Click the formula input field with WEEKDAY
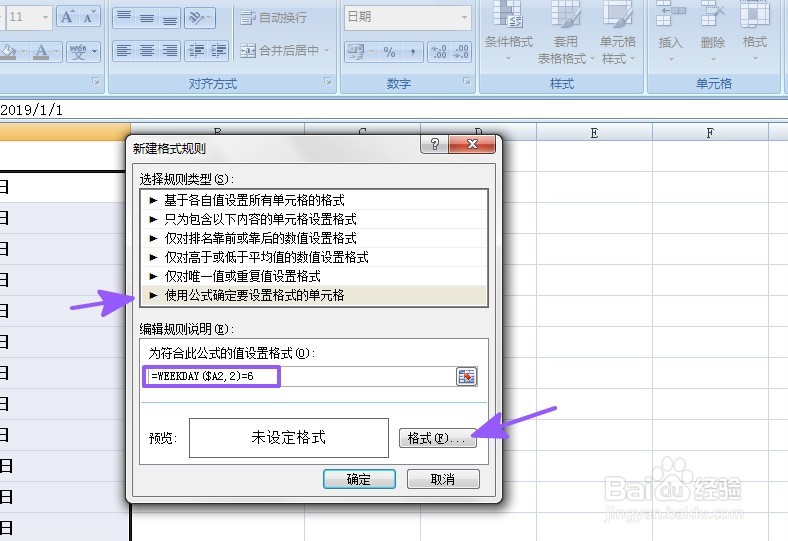The height and width of the screenshot is (541, 788). point(300,376)
